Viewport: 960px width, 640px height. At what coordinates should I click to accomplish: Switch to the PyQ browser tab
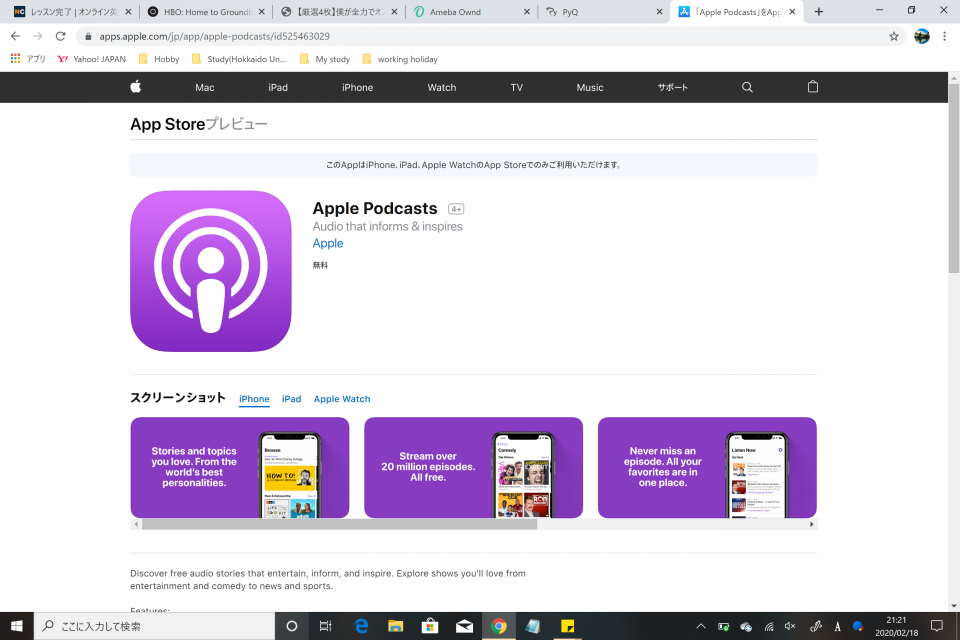[x=603, y=12]
